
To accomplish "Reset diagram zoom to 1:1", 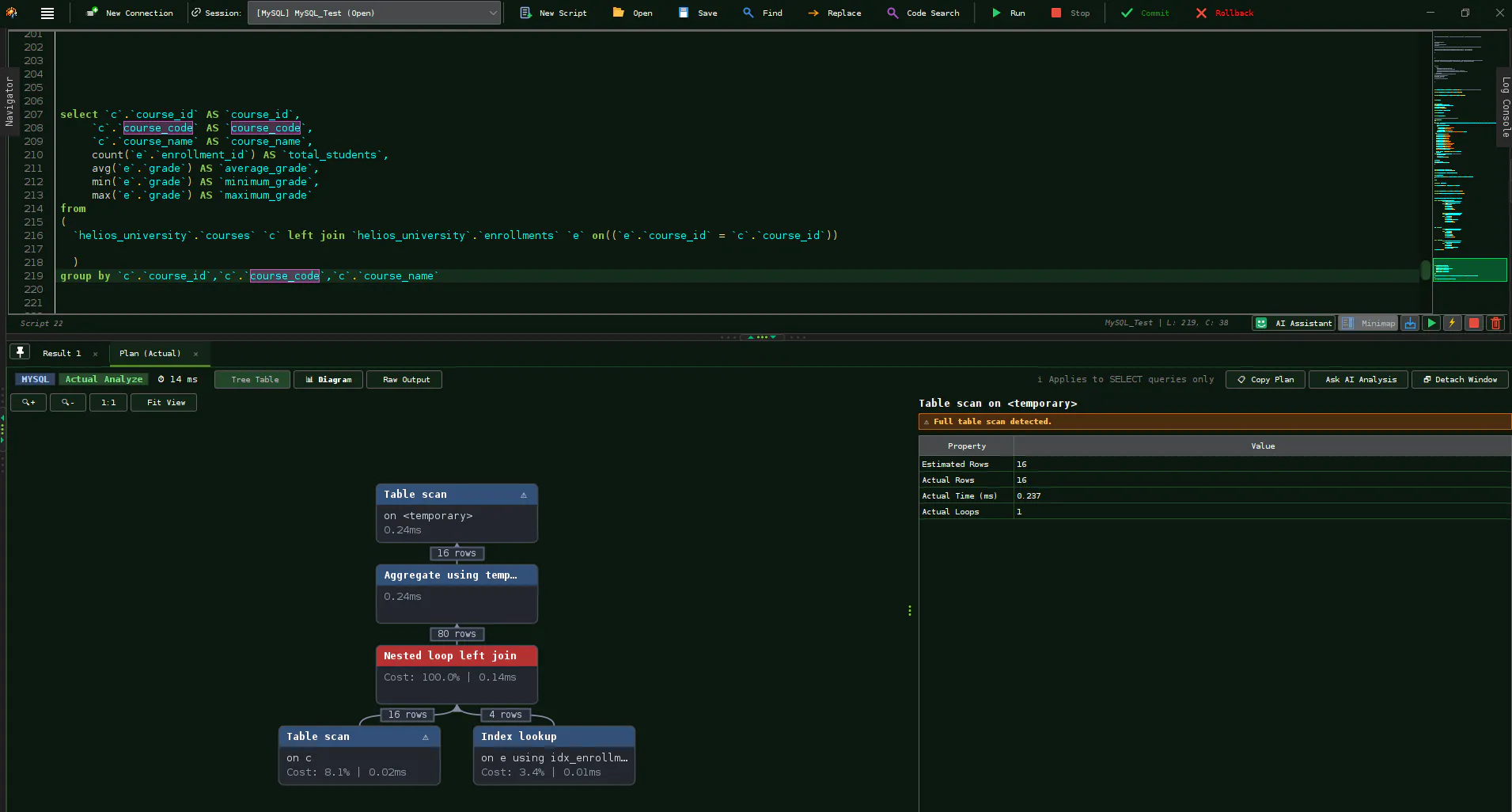I will coord(108,402).
